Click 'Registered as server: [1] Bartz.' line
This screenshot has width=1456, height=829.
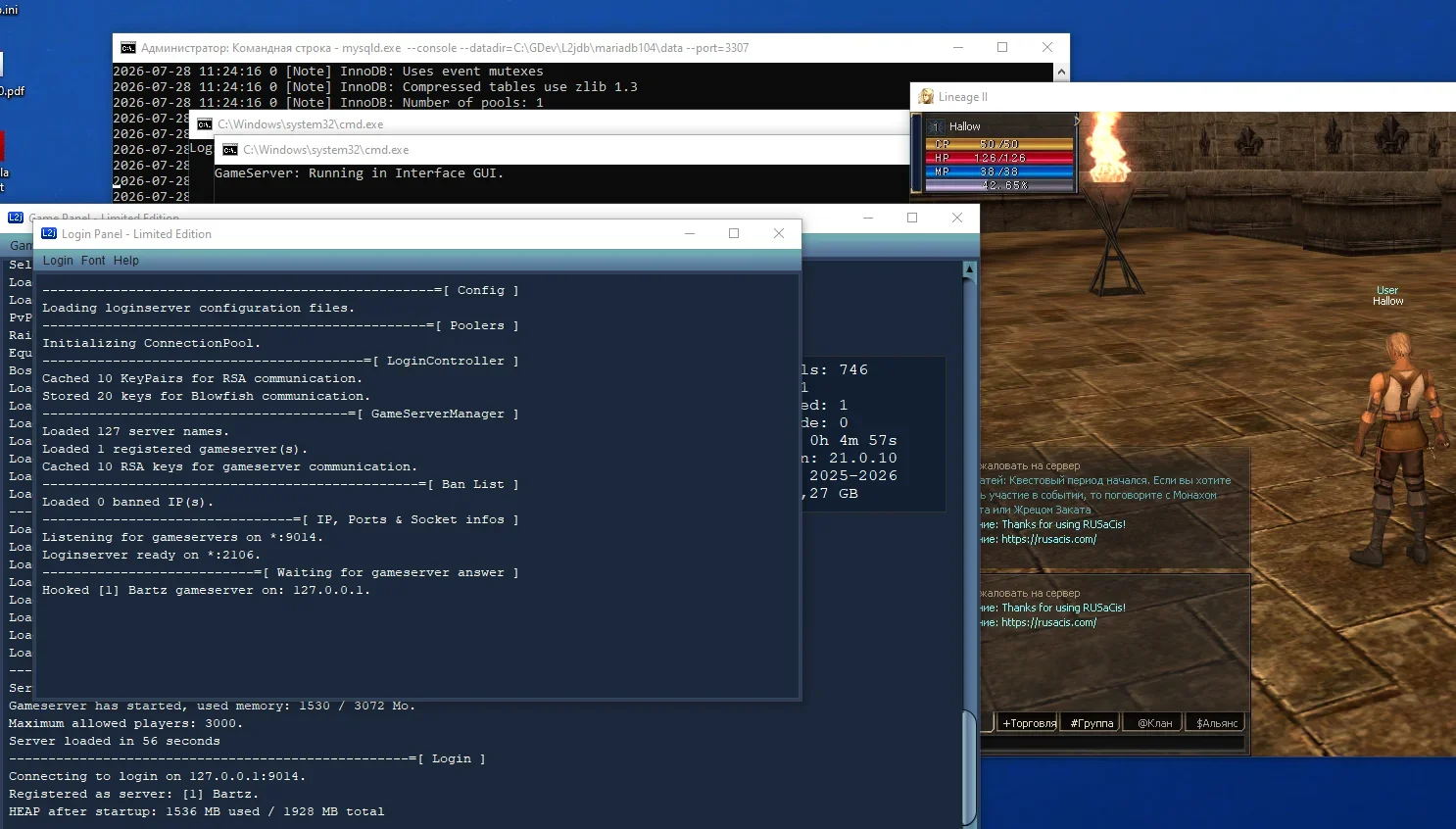click(134, 795)
